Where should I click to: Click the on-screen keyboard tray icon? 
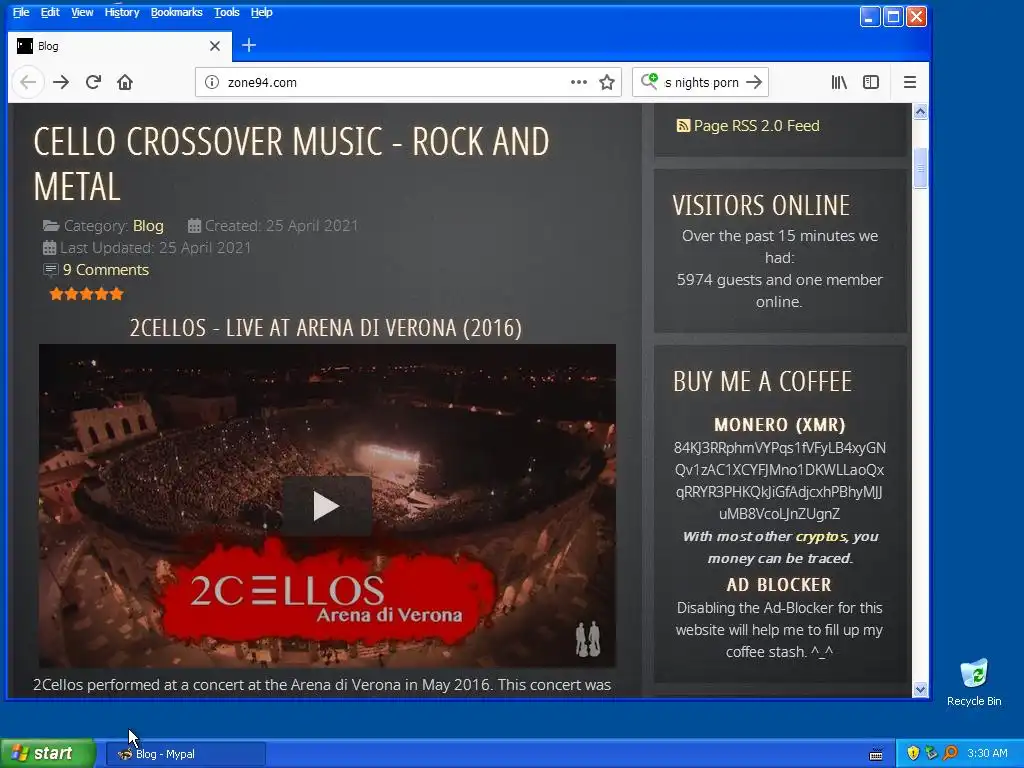click(x=876, y=754)
